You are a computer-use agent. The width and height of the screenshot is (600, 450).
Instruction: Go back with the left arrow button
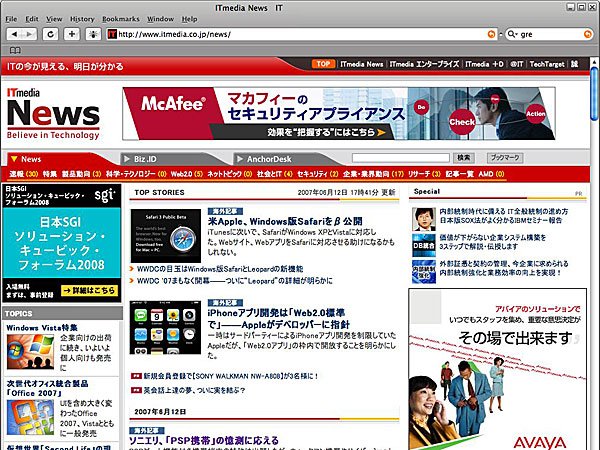15,34
